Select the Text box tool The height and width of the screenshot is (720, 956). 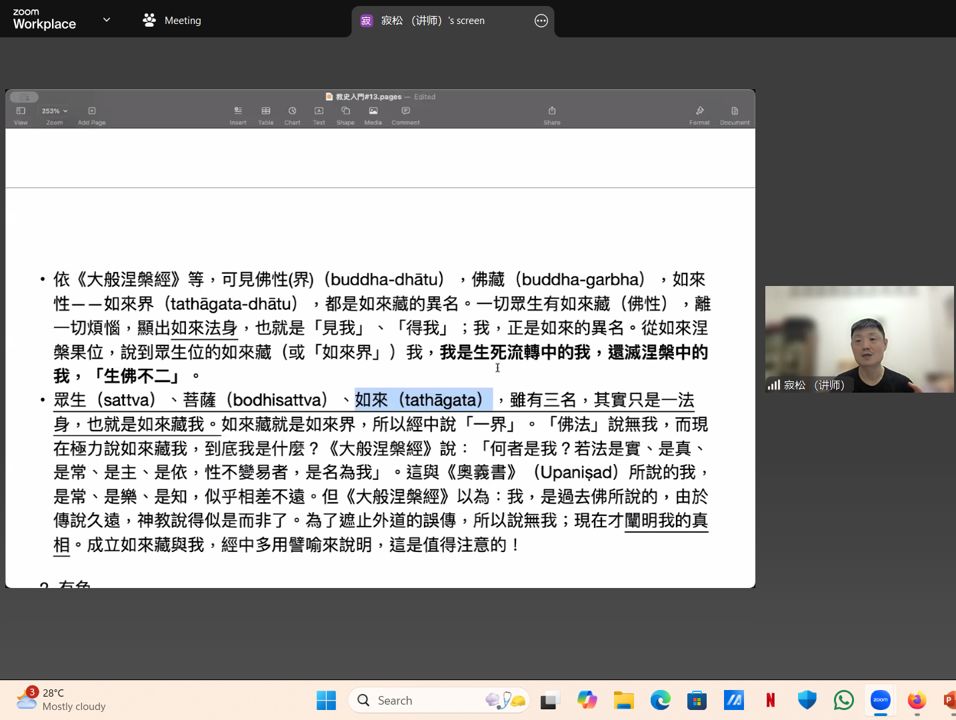tap(318, 112)
